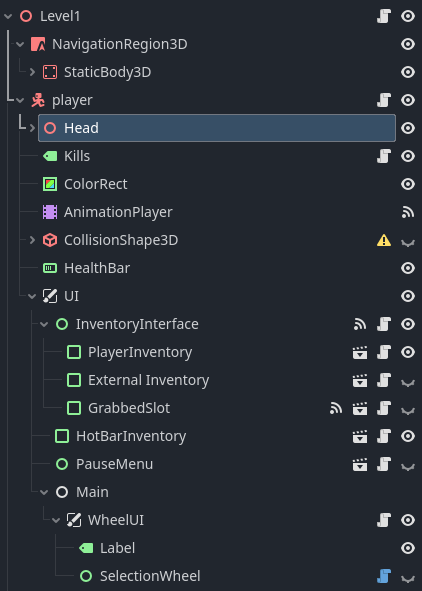The height and width of the screenshot is (591, 422).
Task: Expand the StaticBody3D node children
Action: [32, 72]
